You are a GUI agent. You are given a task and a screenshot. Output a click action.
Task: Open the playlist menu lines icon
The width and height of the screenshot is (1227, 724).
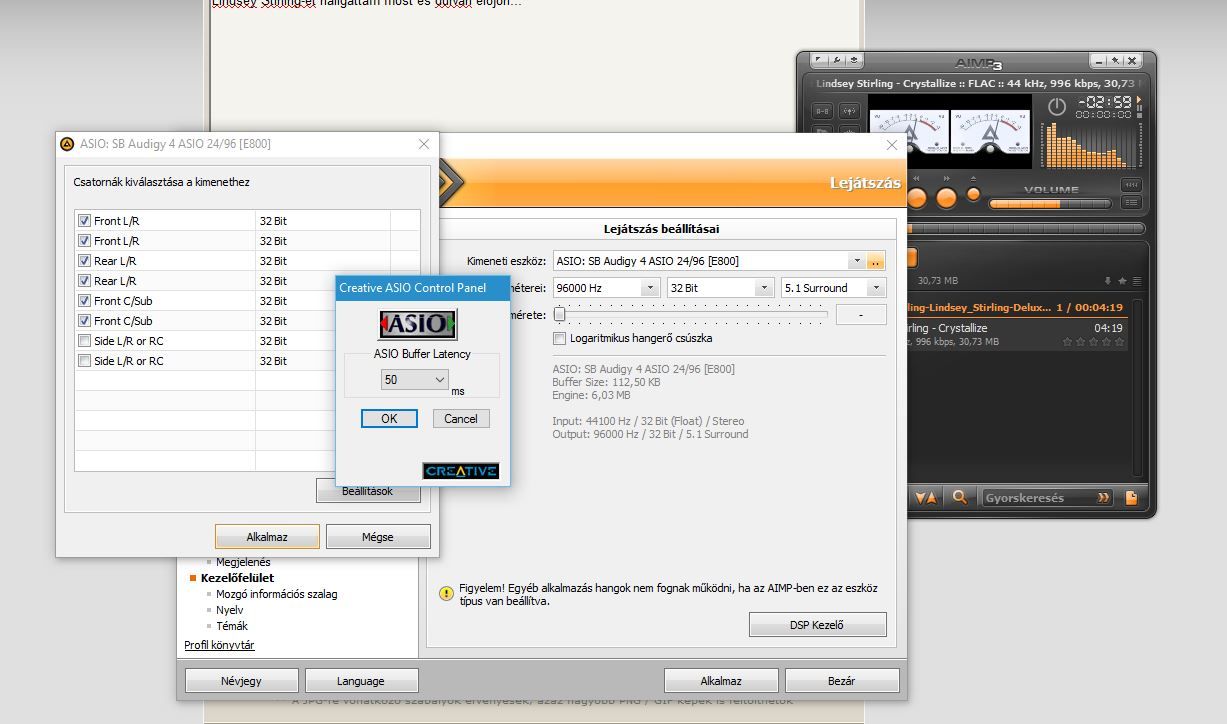pyautogui.click(x=1137, y=281)
